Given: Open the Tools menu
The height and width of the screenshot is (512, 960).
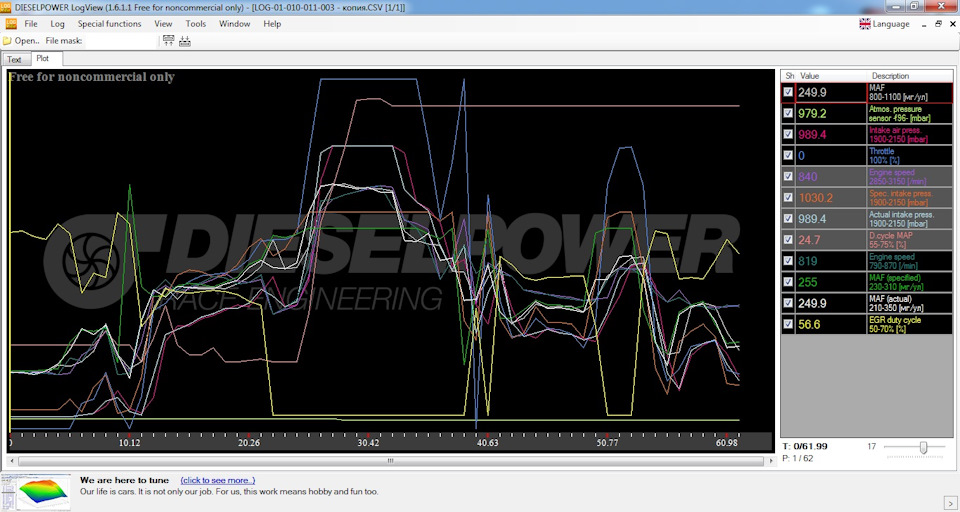Looking at the screenshot, I should [x=196, y=24].
